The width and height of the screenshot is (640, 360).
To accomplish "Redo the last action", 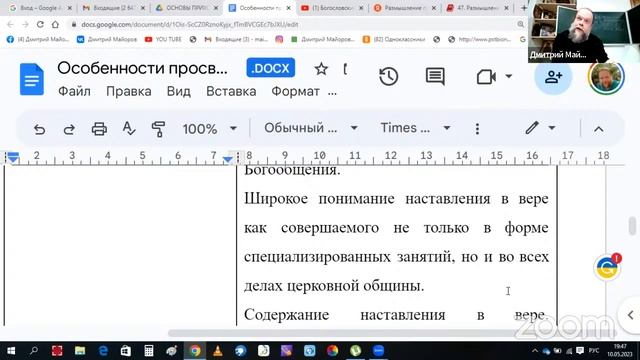I will pos(69,129).
